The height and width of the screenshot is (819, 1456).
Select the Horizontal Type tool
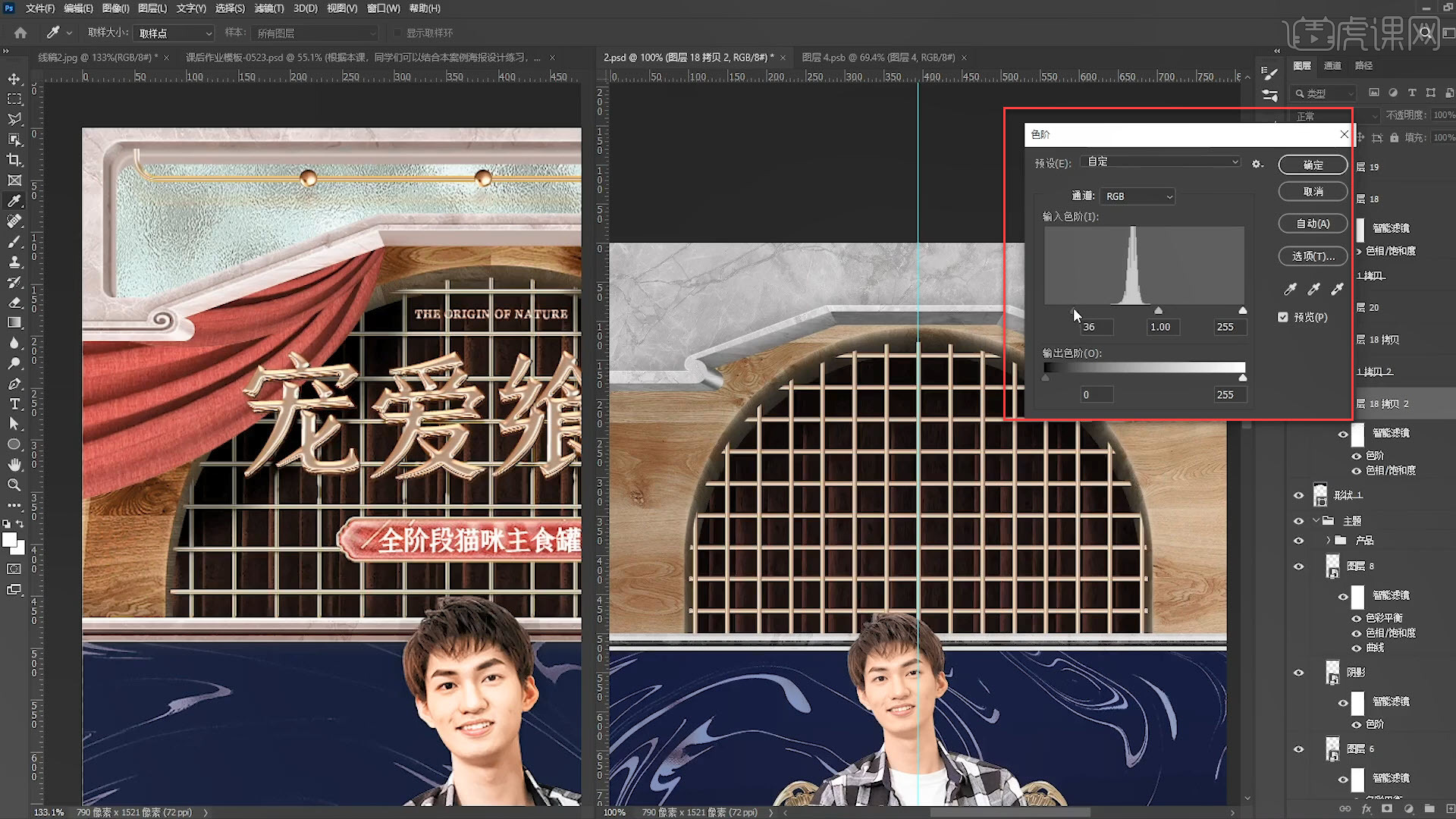click(14, 404)
